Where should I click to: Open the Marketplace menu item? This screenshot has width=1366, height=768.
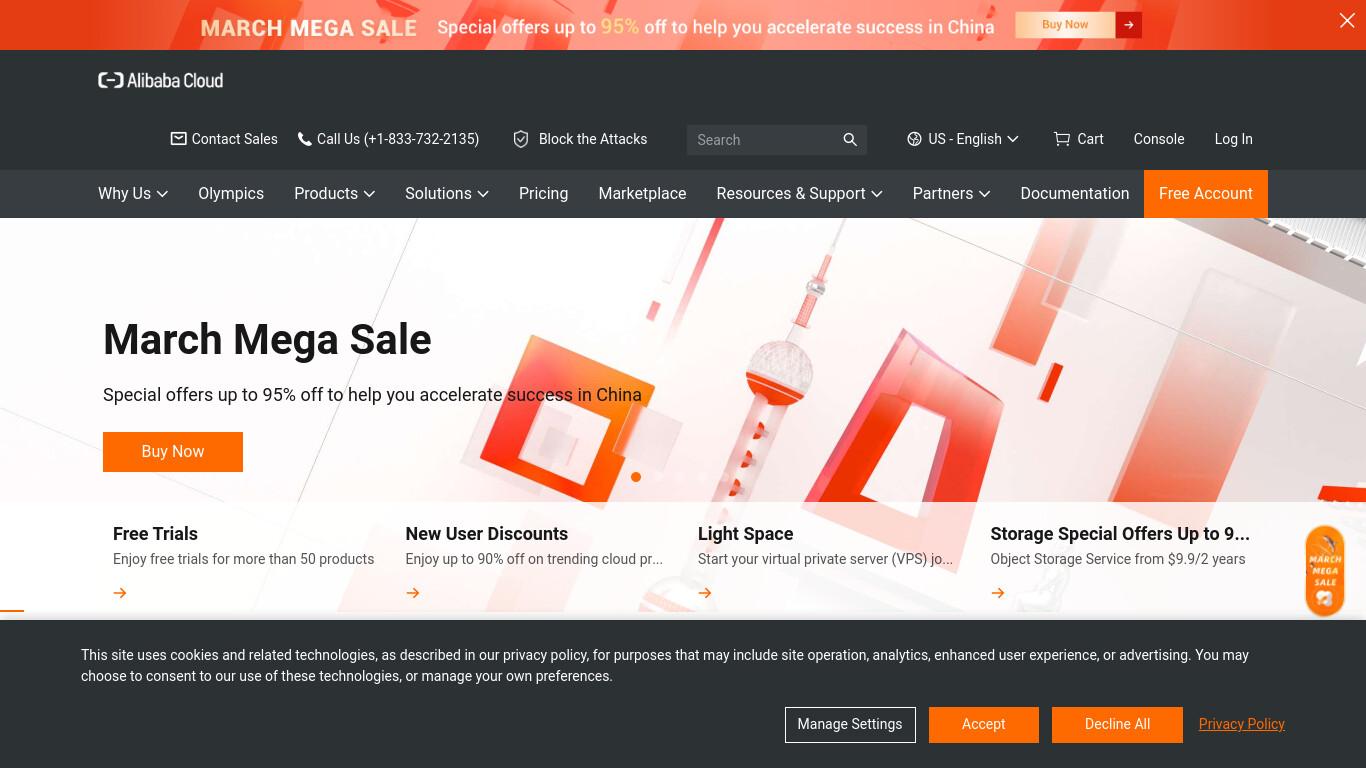tap(642, 194)
